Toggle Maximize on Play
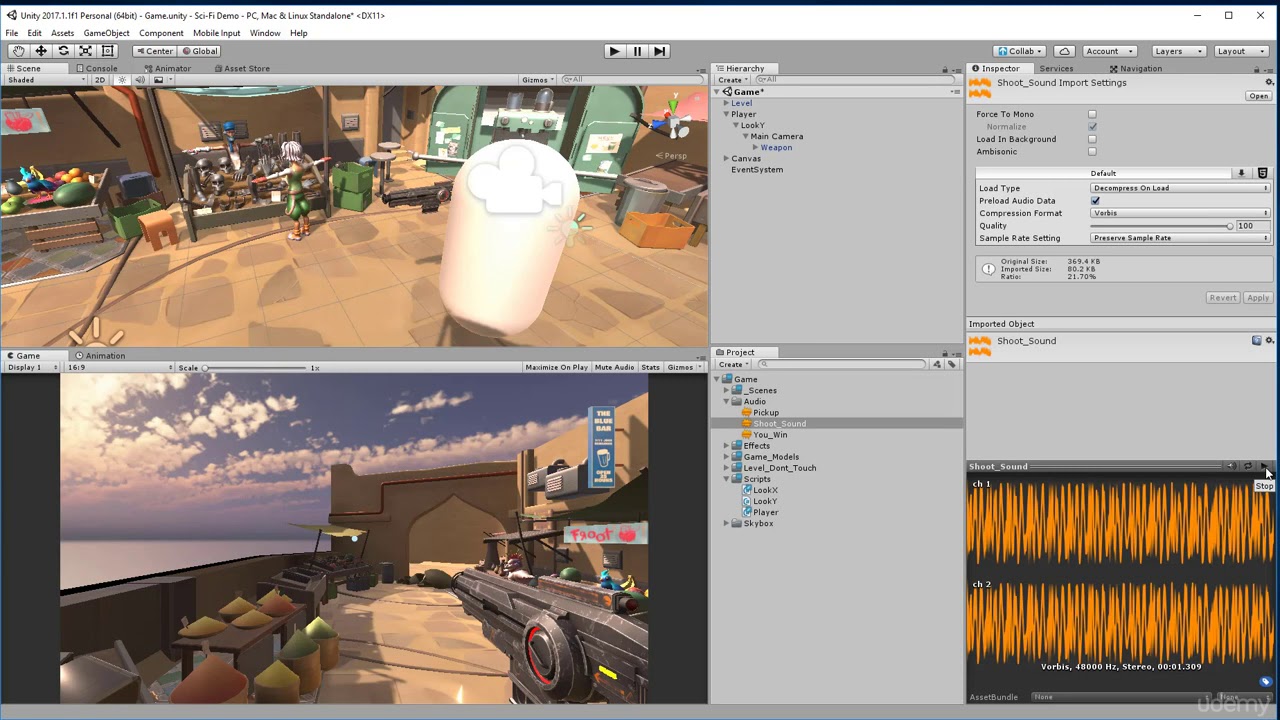 [x=556, y=368]
